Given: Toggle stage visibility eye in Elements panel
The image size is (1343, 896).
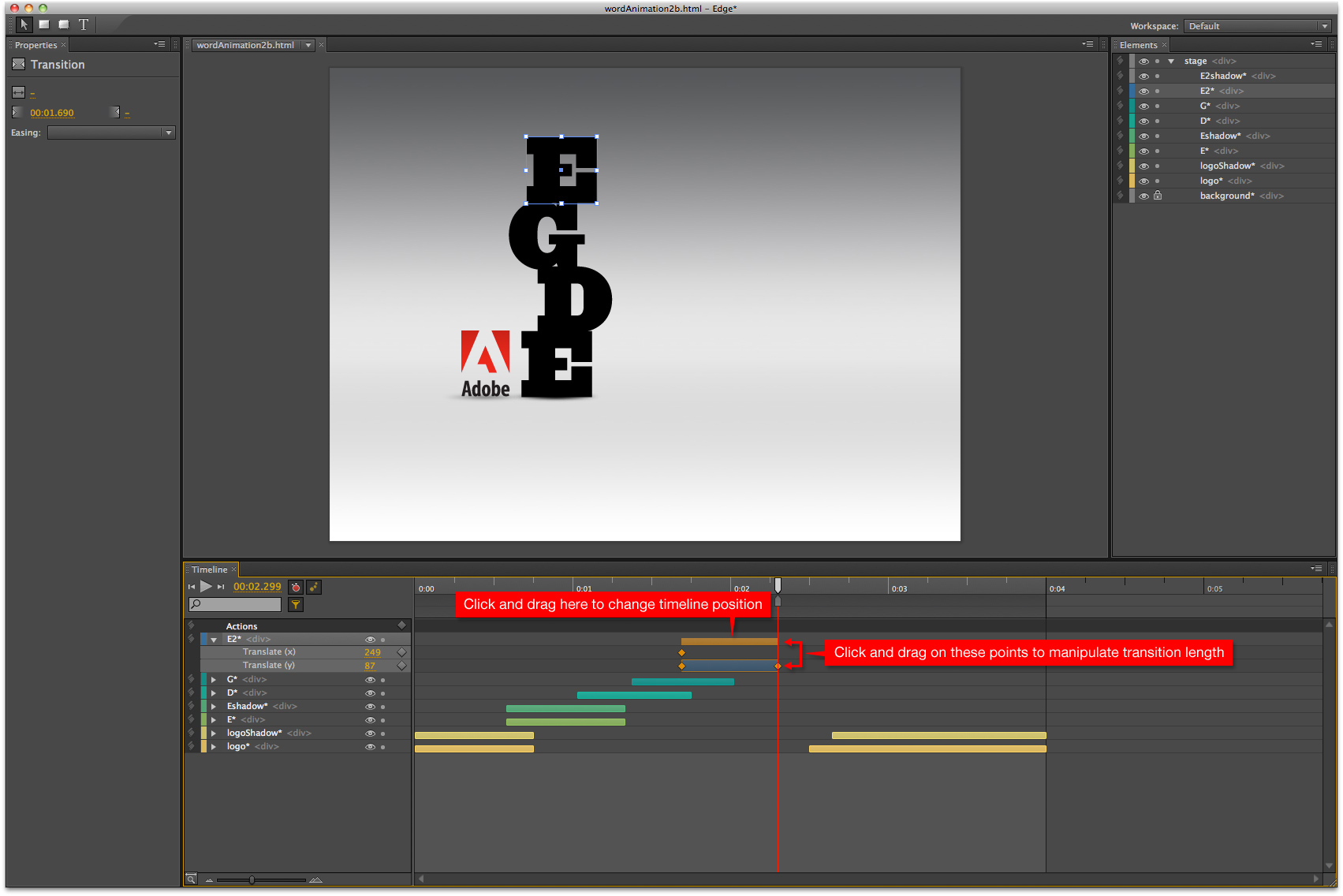Looking at the screenshot, I should 1143,61.
